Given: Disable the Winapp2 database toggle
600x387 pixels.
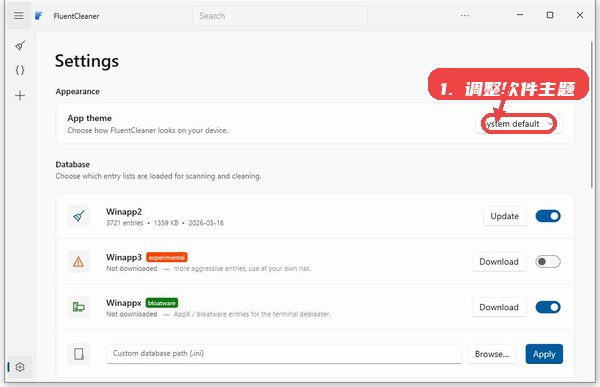Looking at the screenshot, I should click(548, 216).
